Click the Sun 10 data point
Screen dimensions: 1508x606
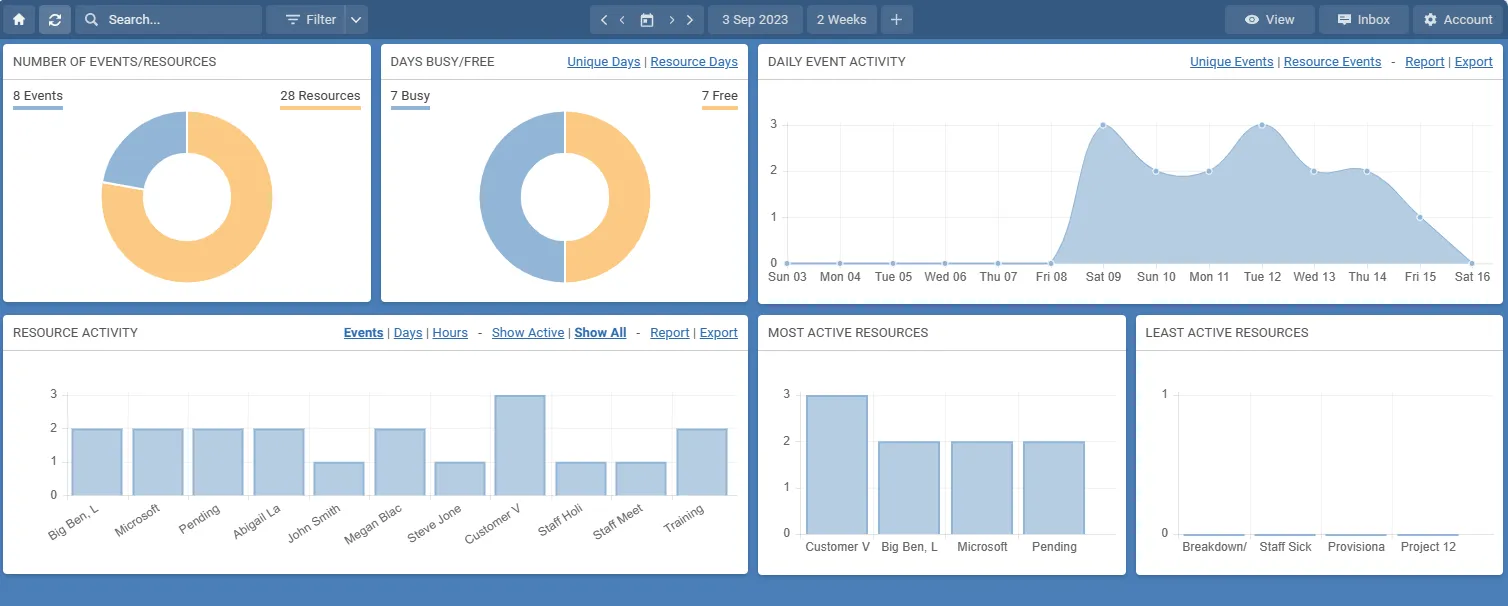(x=1156, y=171)
